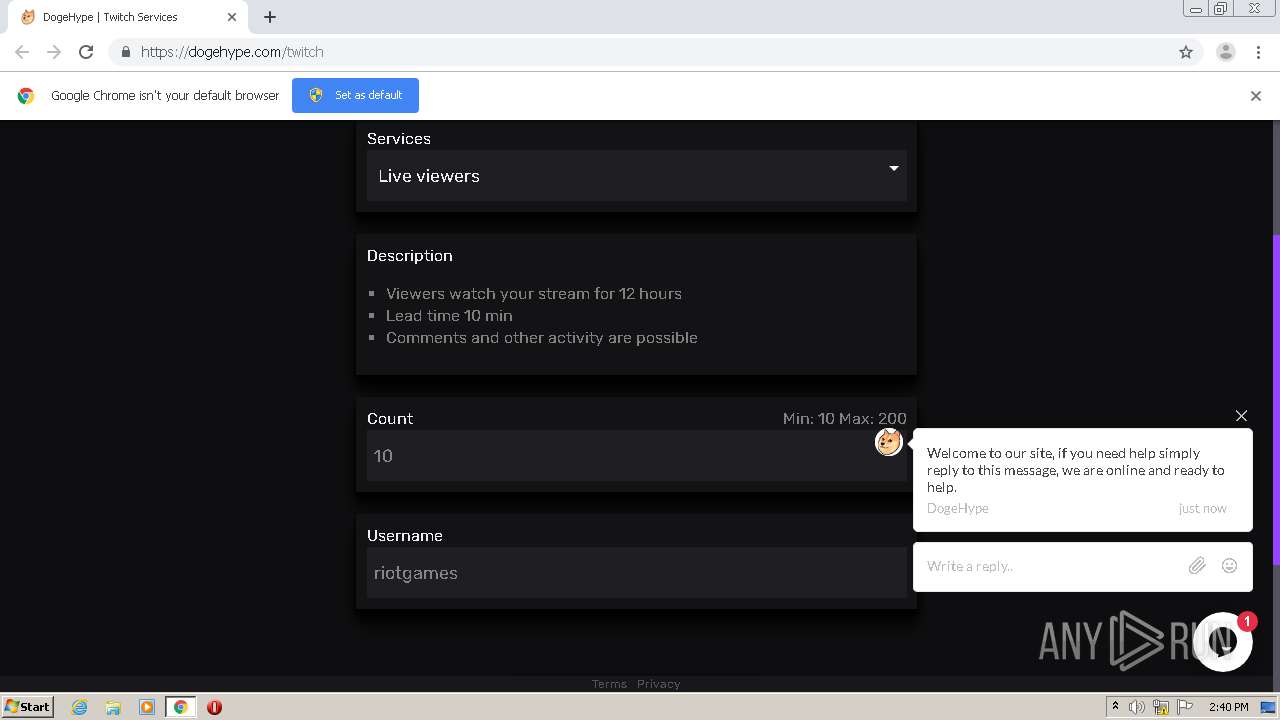Click the 'Lead time 10 min' bullet
The image size is (1280, 720).
tap(449, 316)
